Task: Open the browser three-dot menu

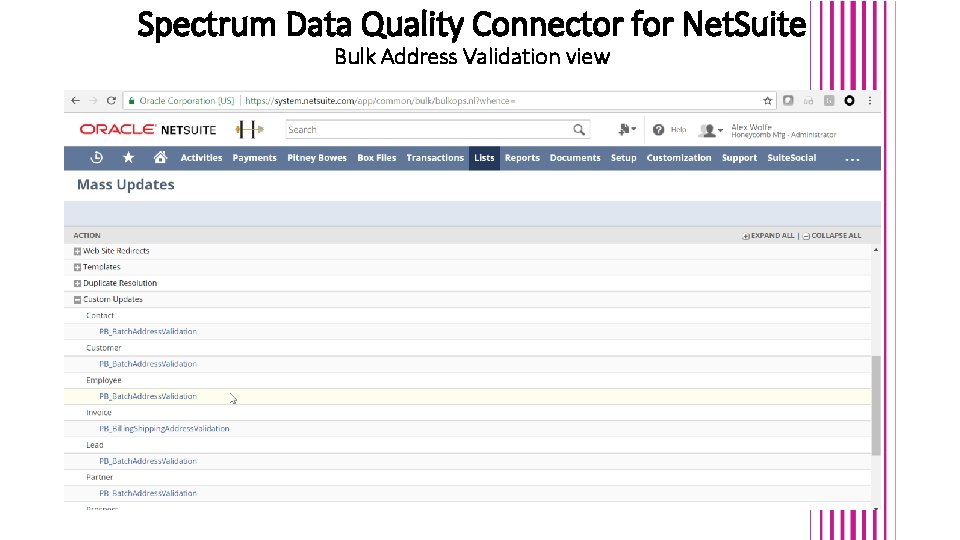Action: 870,100
